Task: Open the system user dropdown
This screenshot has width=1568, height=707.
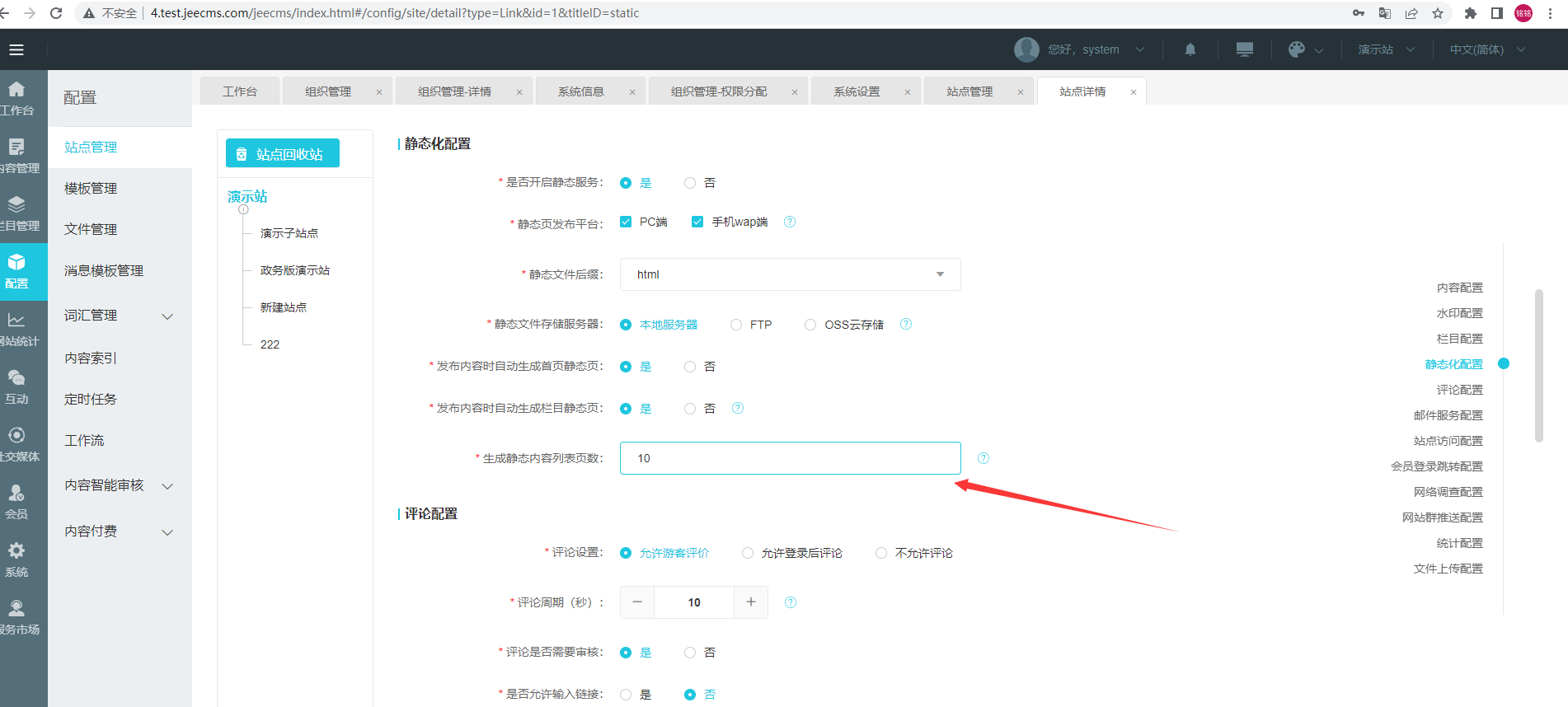Action: pos(1140,49)
